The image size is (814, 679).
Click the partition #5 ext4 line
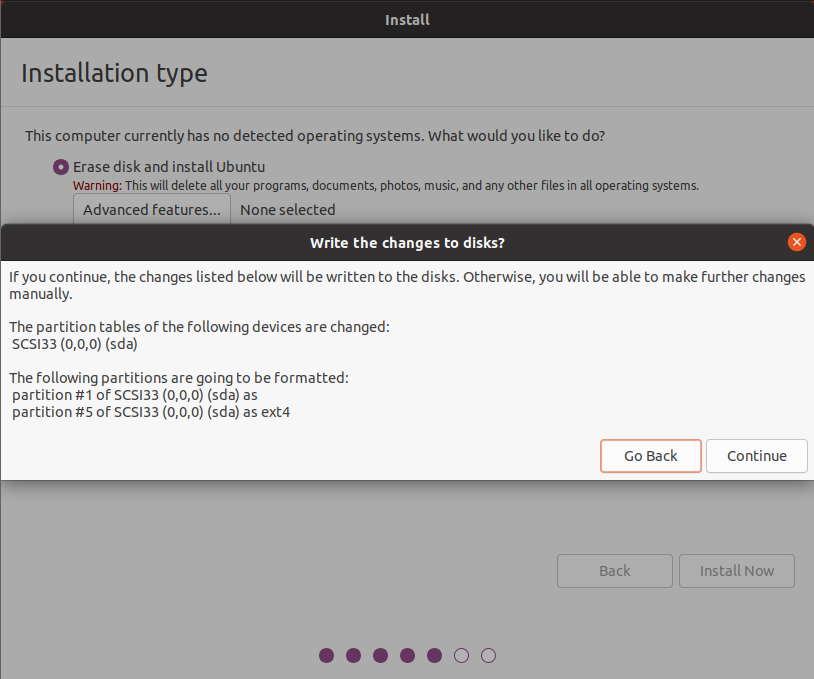(151, 411)
